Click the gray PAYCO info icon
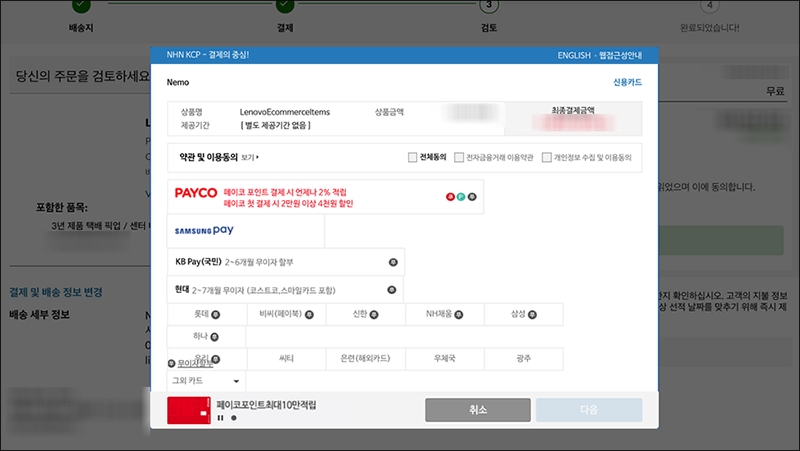800x451 pixels. pos(472,197)
